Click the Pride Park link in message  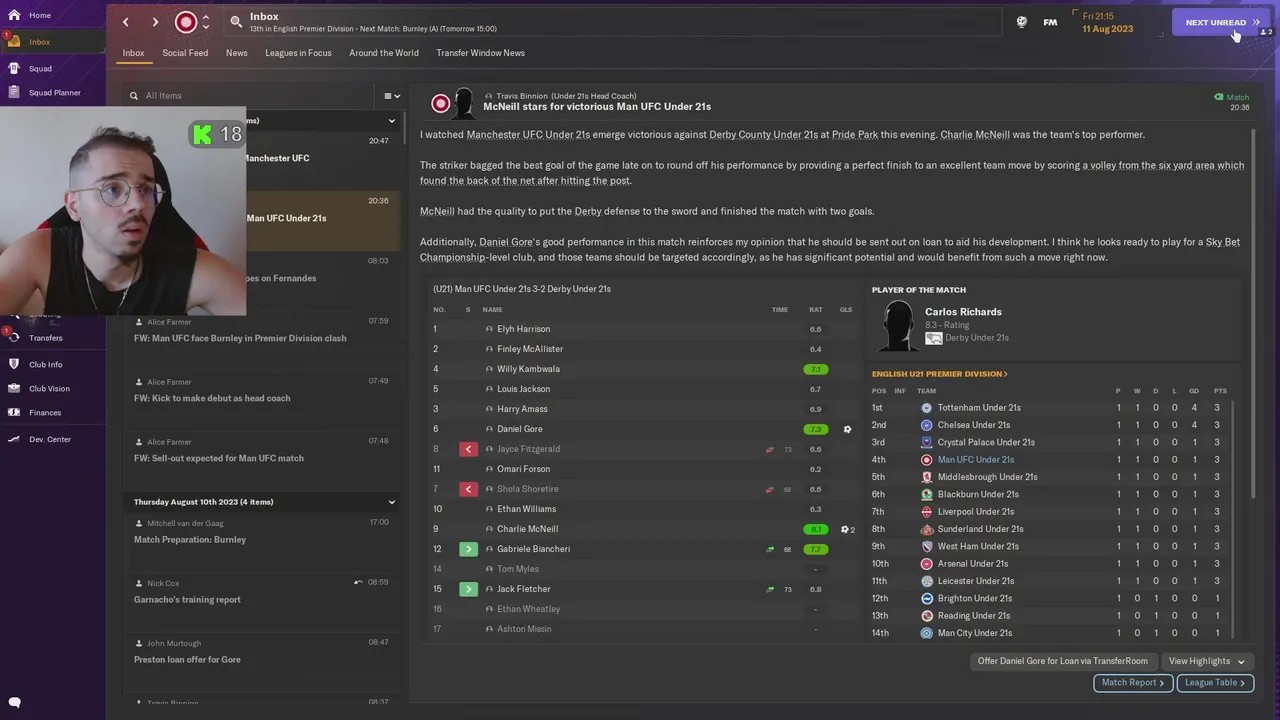pos(855,135)
